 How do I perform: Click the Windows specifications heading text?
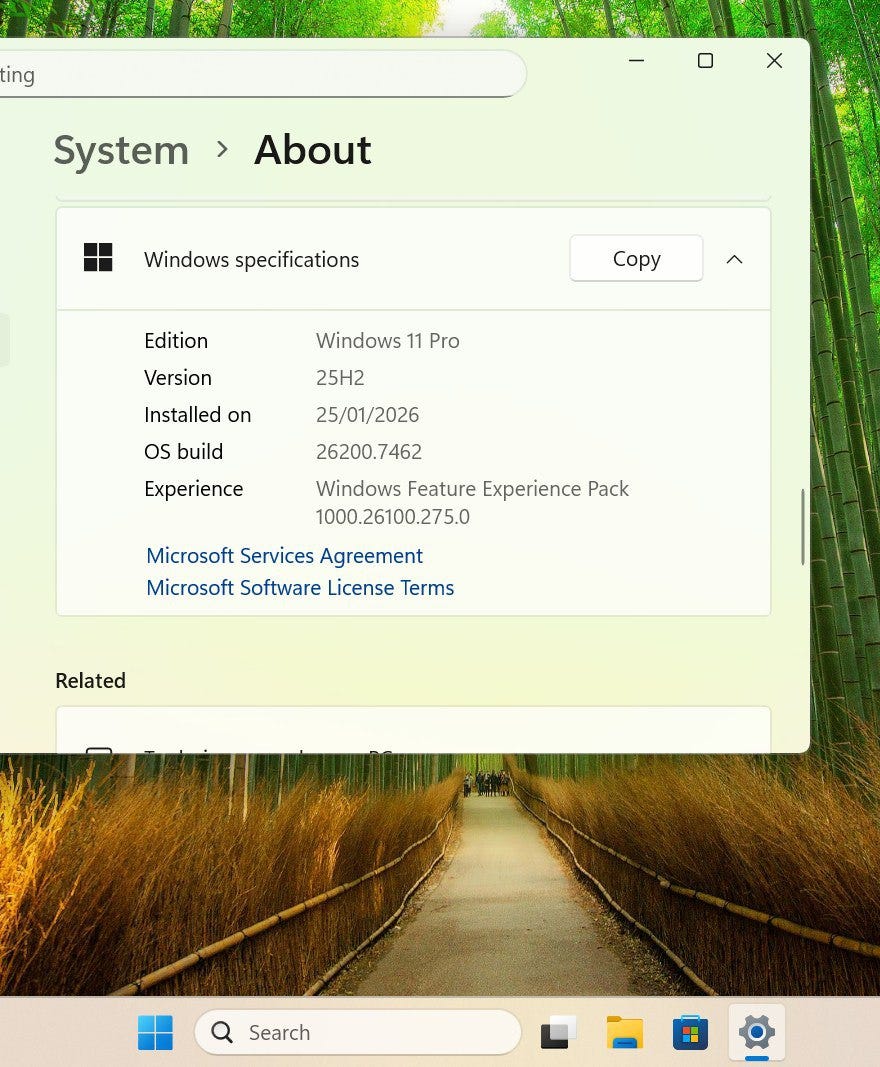point(252,260)
